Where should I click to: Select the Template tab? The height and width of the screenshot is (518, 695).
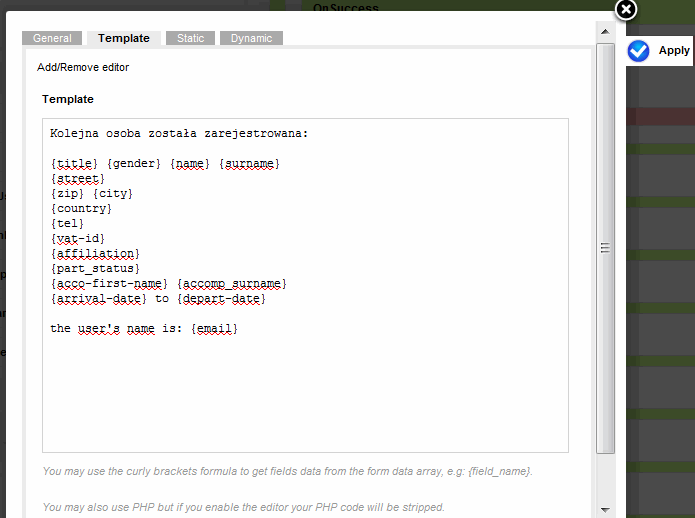tap(124, 38)
